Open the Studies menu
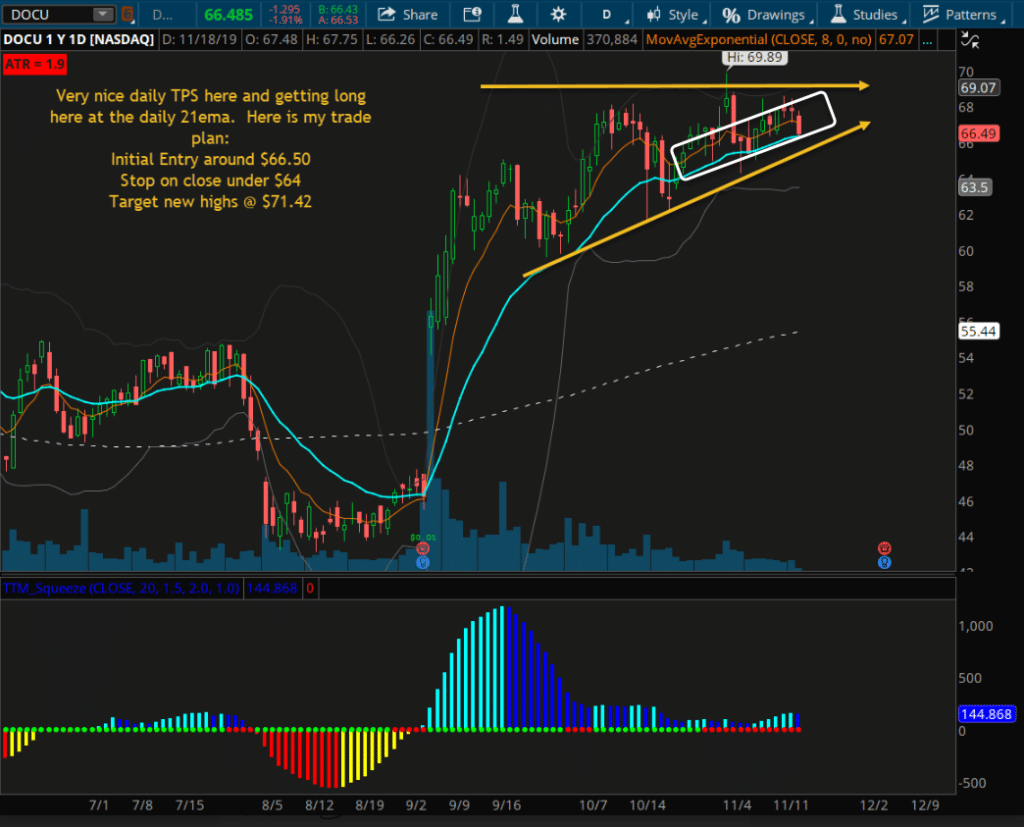Viewport: 1024px width, 827px height. point(868,14)
